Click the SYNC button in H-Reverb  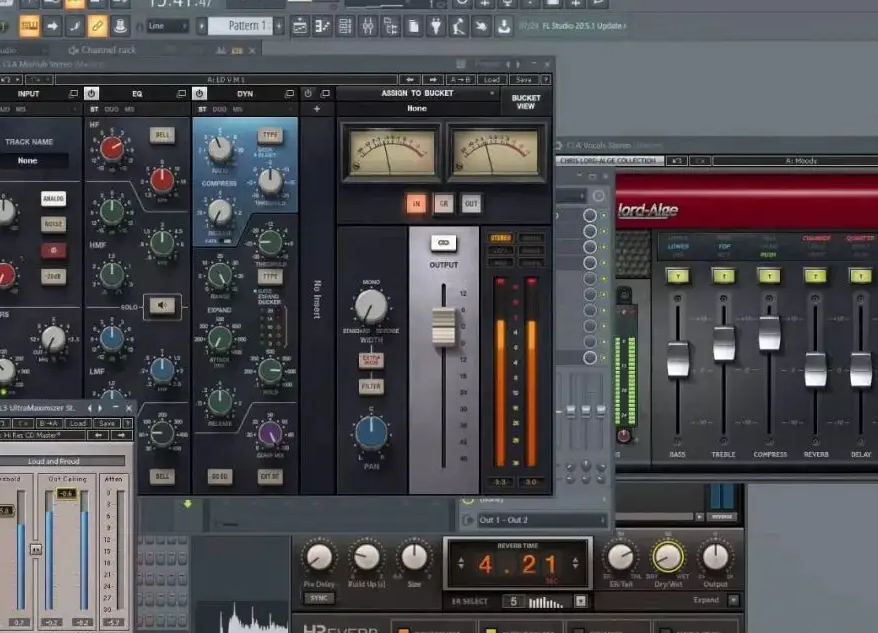(319, 598)
